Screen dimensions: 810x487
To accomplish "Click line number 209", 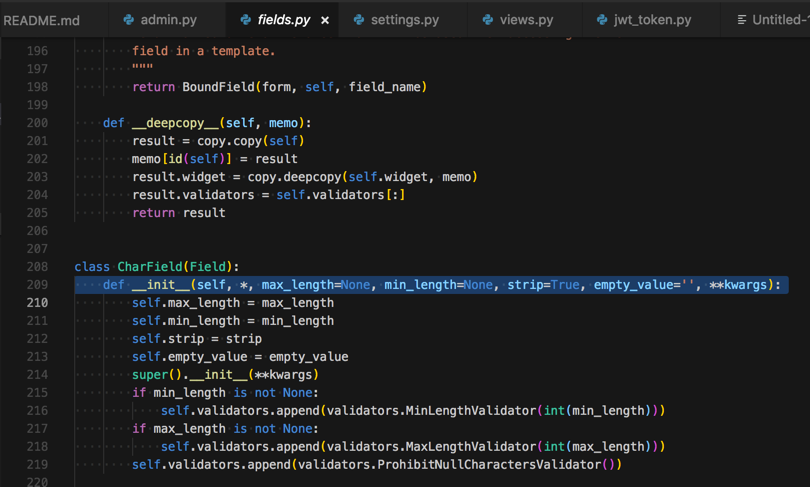I will [37, 285].
